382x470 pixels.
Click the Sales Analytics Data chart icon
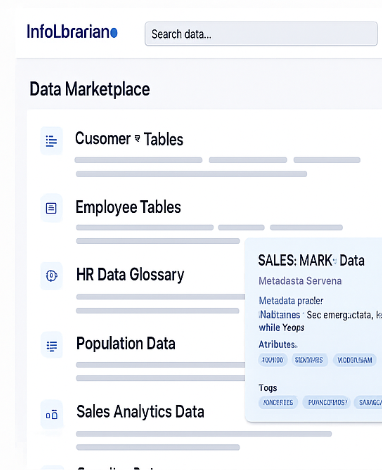[x=52, y=414]
